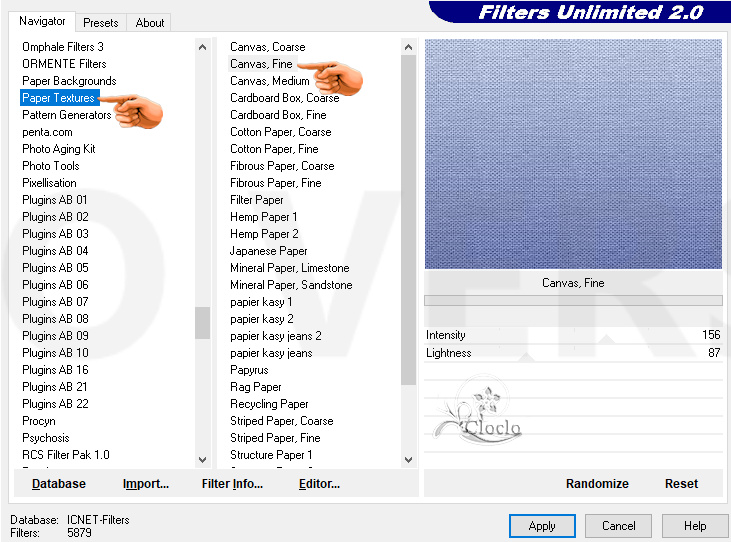Select Paper Textures filter category
This screenshot has width=731, height=542.
pos(58,98)
